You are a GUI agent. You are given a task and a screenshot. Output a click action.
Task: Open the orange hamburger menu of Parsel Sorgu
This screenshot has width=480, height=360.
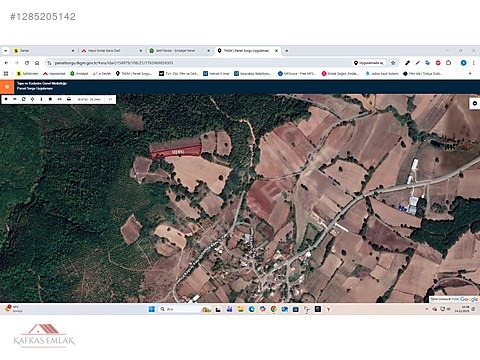tap(7, 86)
